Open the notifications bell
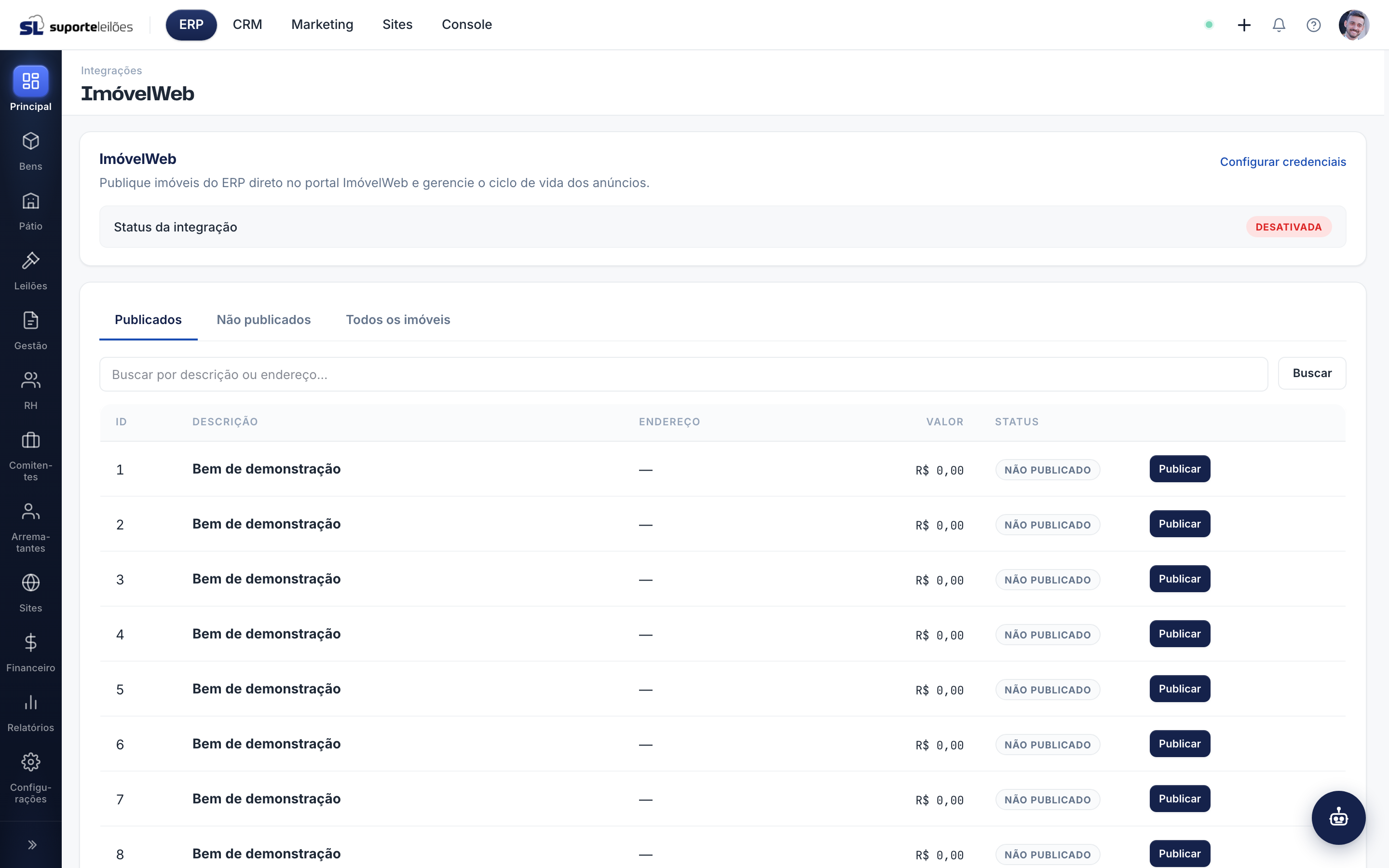 (x=1279, y=25)
